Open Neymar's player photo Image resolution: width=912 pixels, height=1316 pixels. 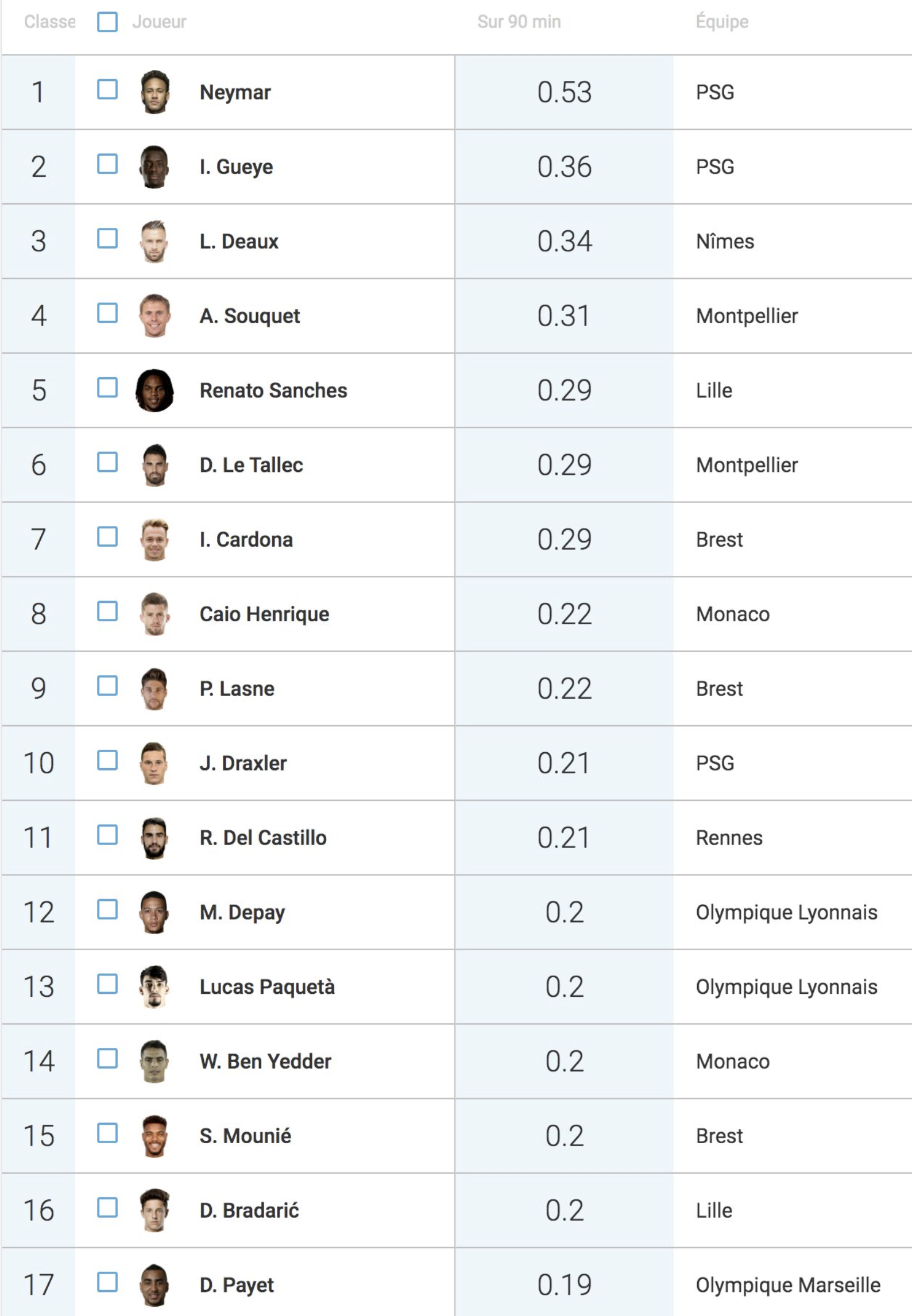[154, 92]
